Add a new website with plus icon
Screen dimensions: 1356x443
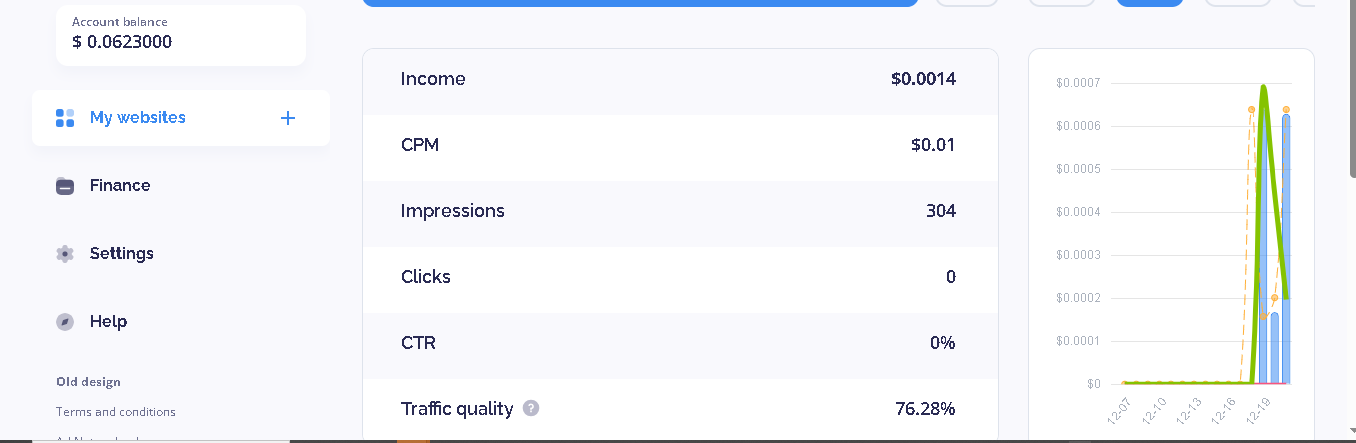click(288, 118)
